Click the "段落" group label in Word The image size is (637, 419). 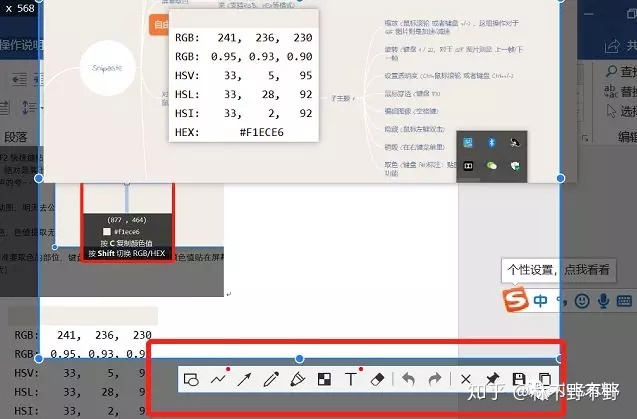(x=15, y=137)
